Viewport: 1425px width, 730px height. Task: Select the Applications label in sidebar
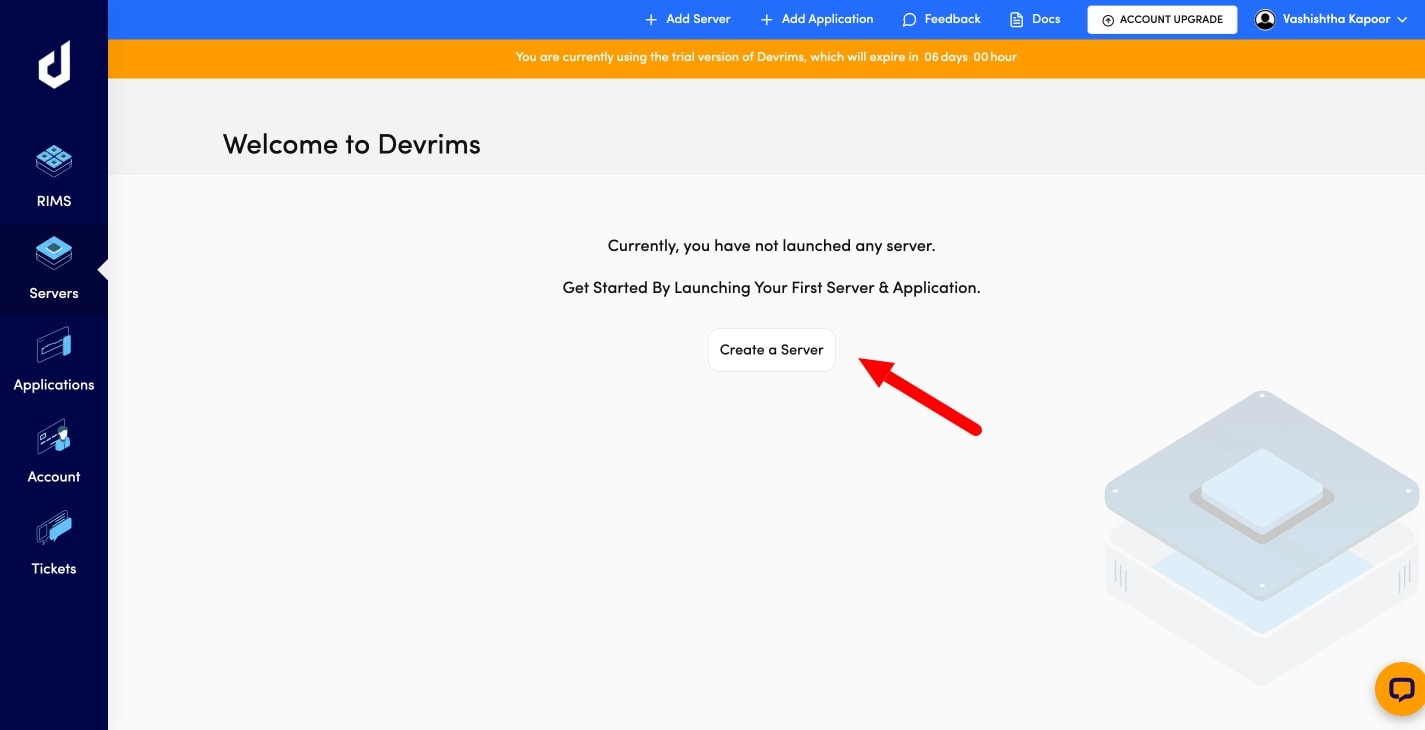coord(54,385)
